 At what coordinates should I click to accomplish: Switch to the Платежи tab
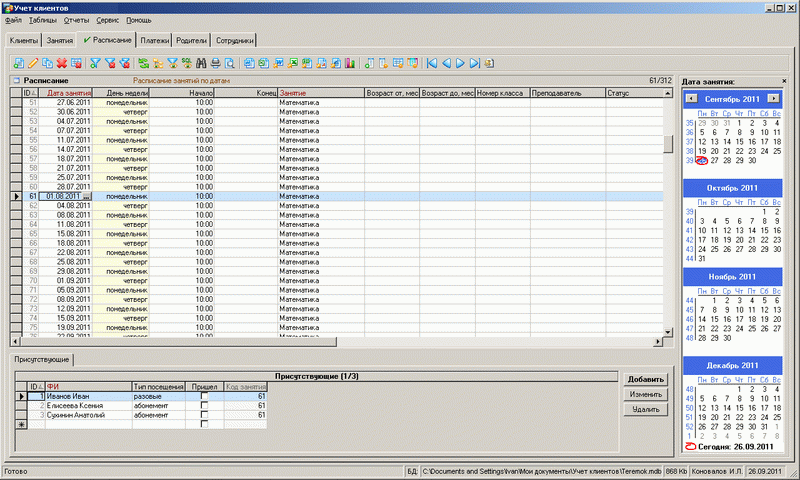[x=154, y=41]
